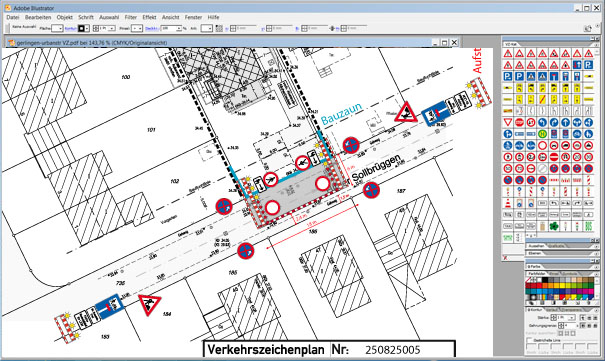Click the opacity value input field
Screen dimensions: 605x361
point(169,28)
